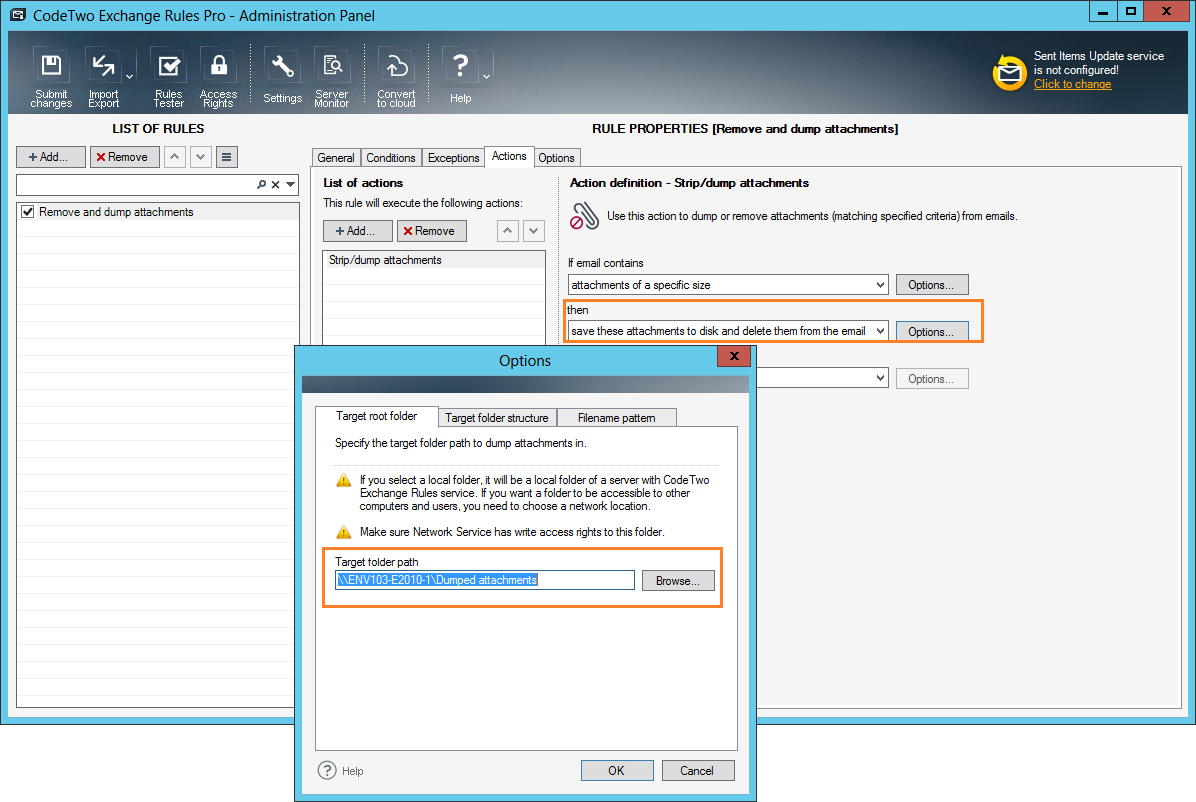Click the Help icon in Options dialog

click(x=327, y=770)
